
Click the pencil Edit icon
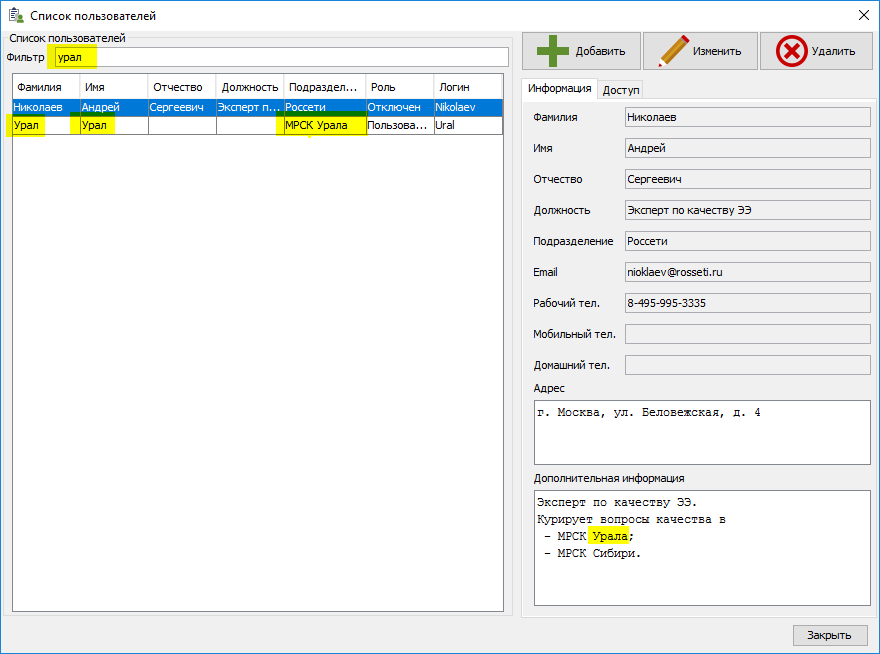click(673, 51)
